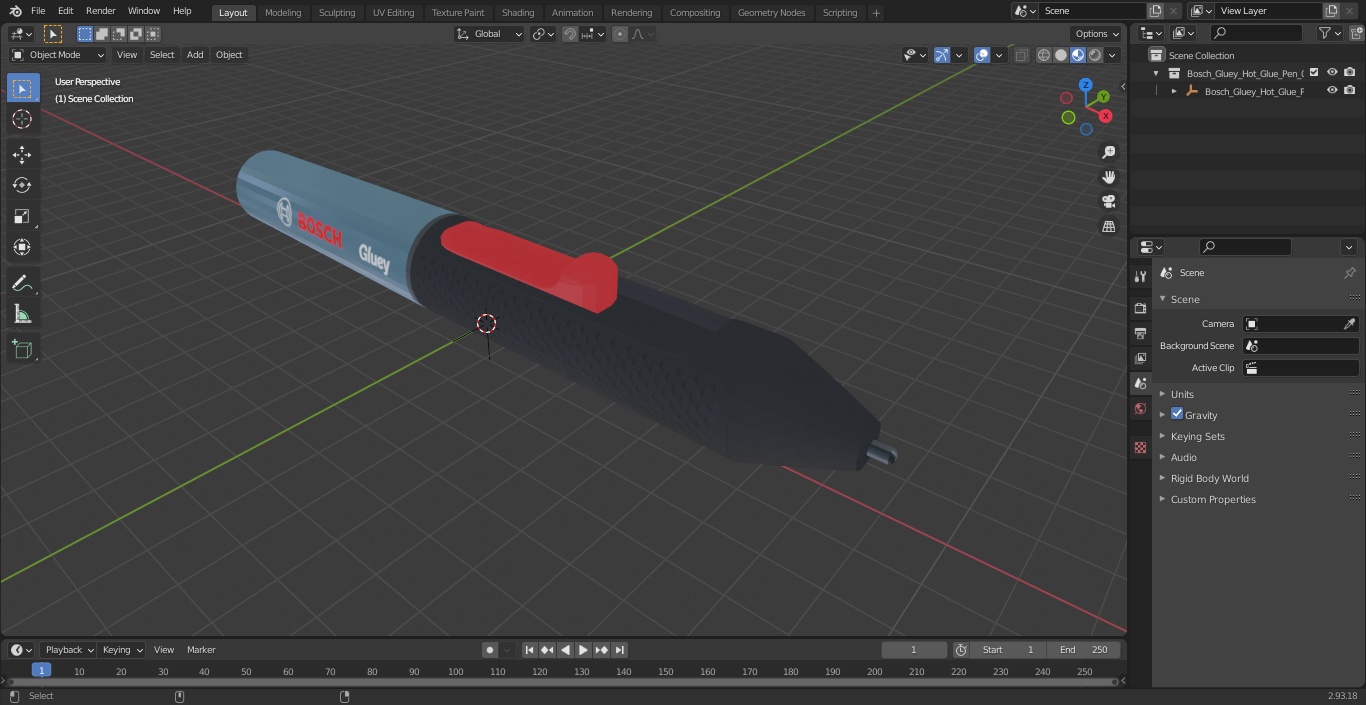Click the play animation button
Screen dimensions: 1366x705
[583, 650]
